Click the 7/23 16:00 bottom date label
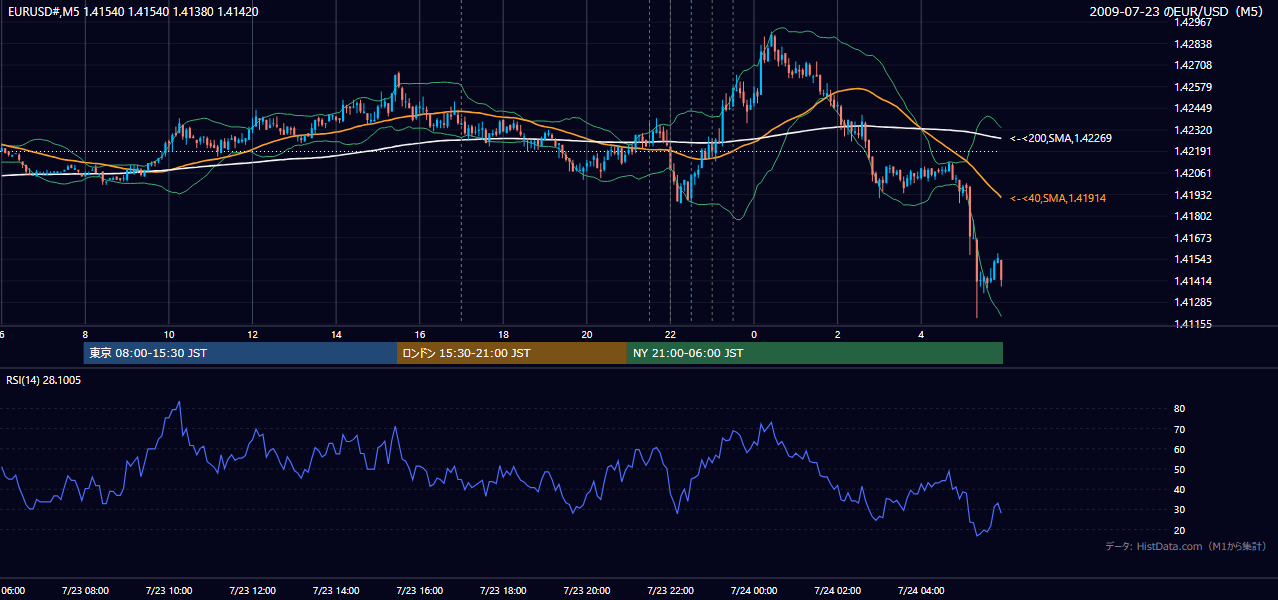Screen dimensions: 1278x600 pos(419,591)
